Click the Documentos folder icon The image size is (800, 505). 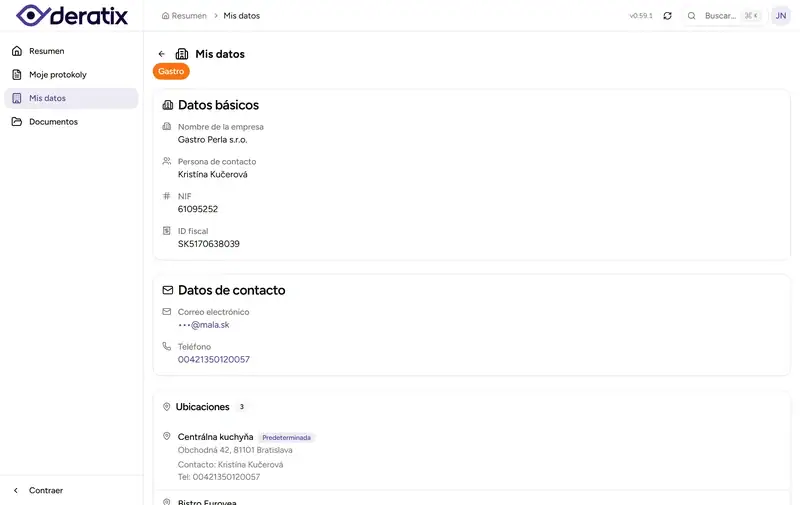pos(17,122)
